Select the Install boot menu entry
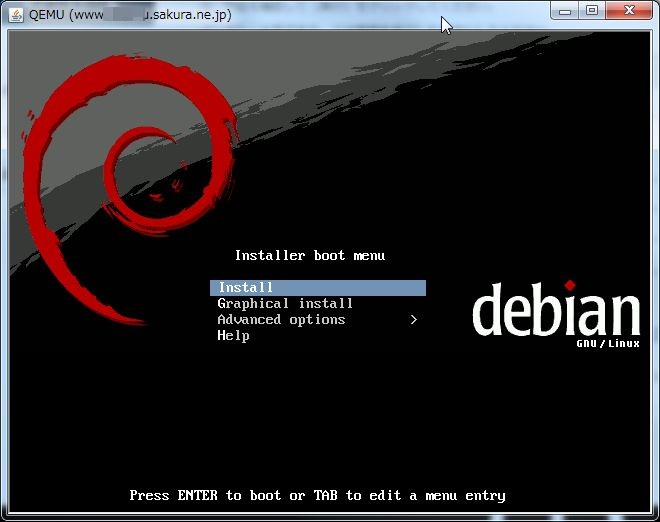The width and height of the screenshot is (660, 522). pyautogui.click(x=318, y=288)
